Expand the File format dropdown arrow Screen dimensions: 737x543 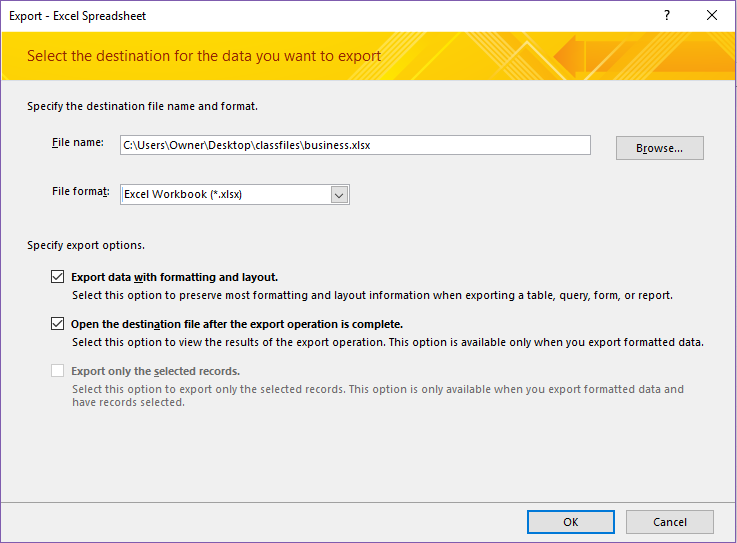pos(339,195)
